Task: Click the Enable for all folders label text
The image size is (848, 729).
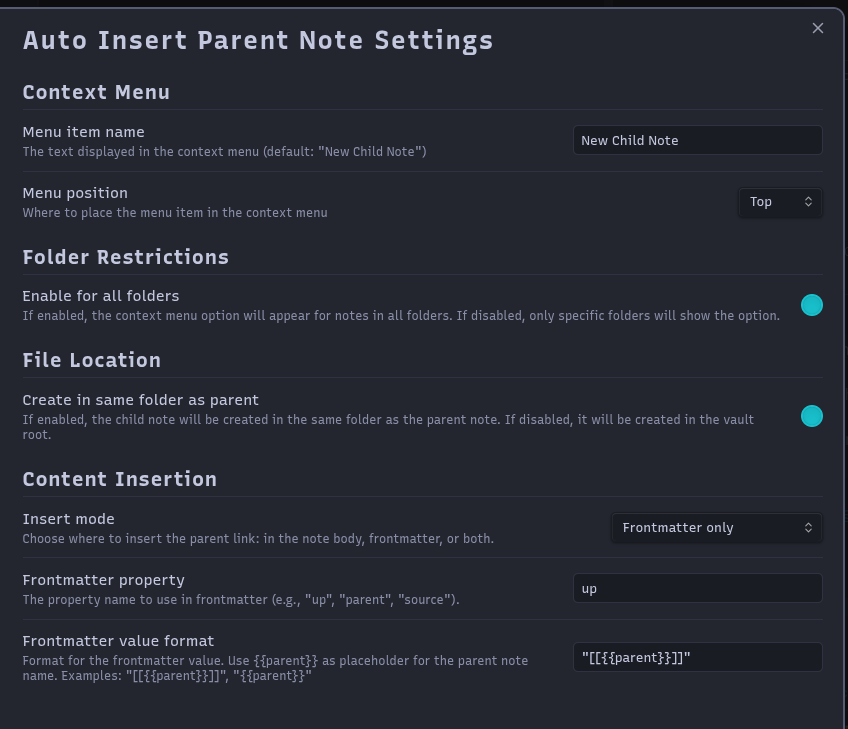Action: (x=100, y=296)
